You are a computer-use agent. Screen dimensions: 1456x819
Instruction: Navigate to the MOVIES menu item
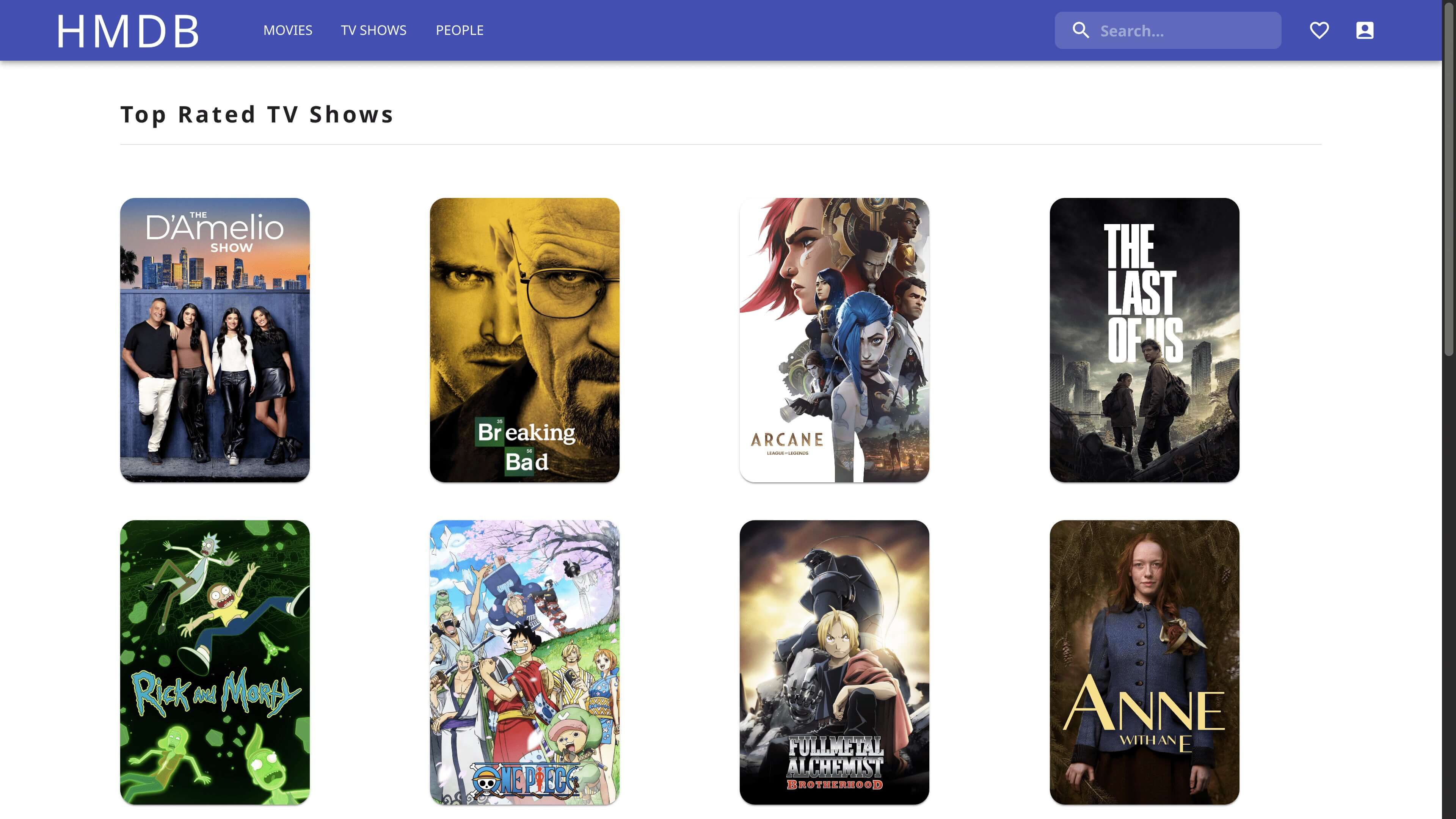tap(288, 30)
